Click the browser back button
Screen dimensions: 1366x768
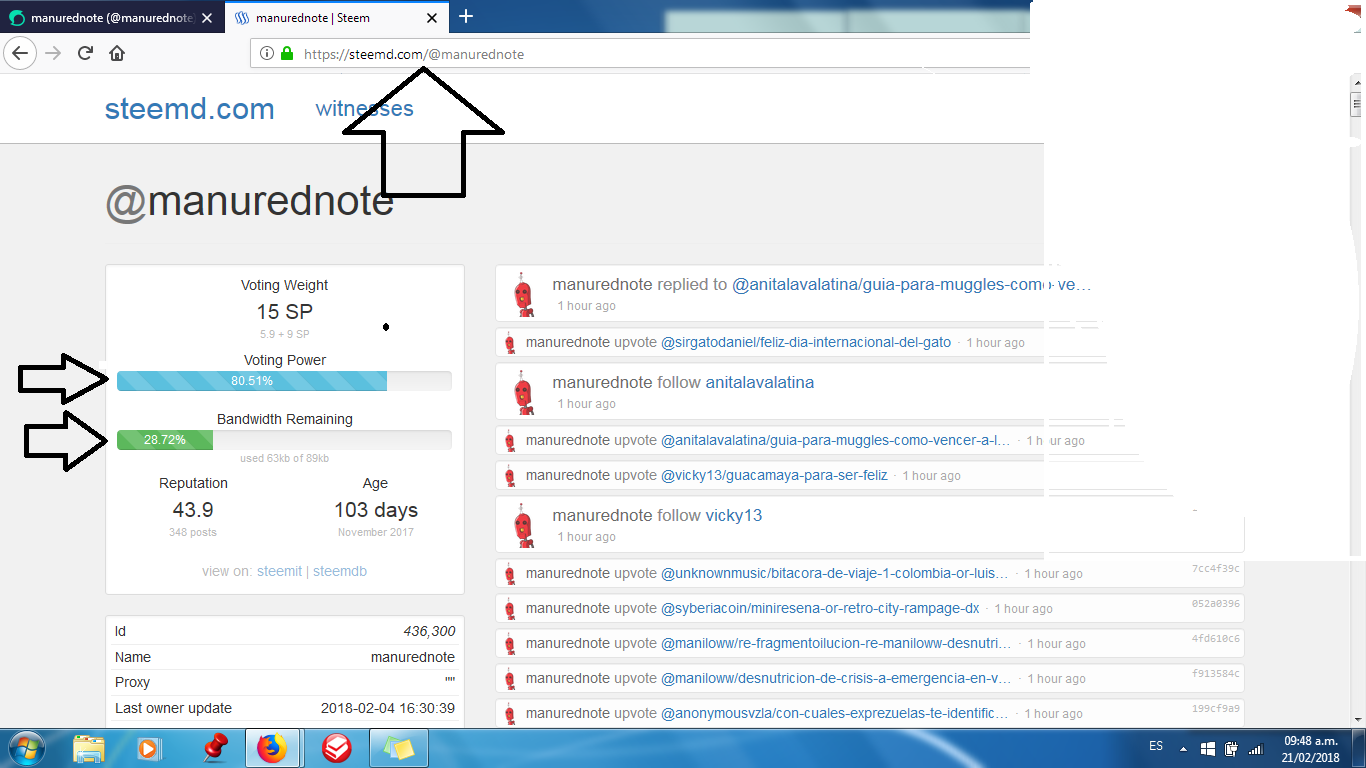[x=20, y=53]
